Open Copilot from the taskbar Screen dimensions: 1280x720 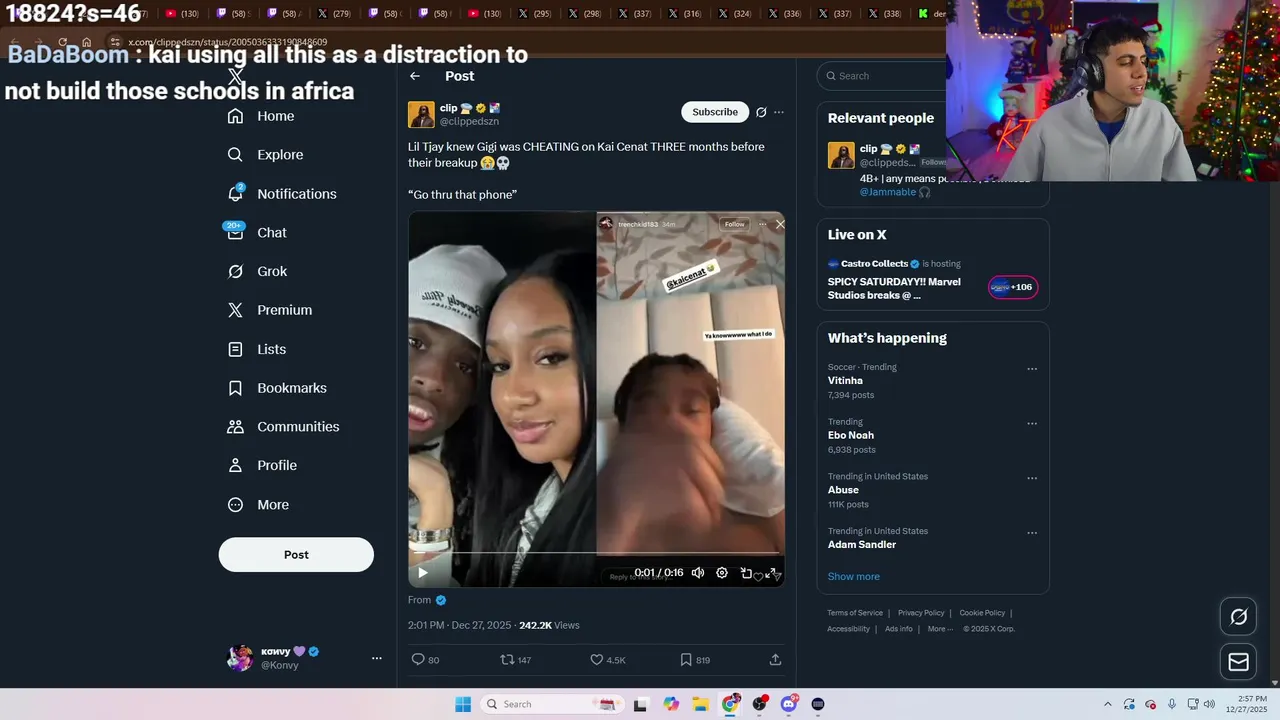click(x=671, y=704)
